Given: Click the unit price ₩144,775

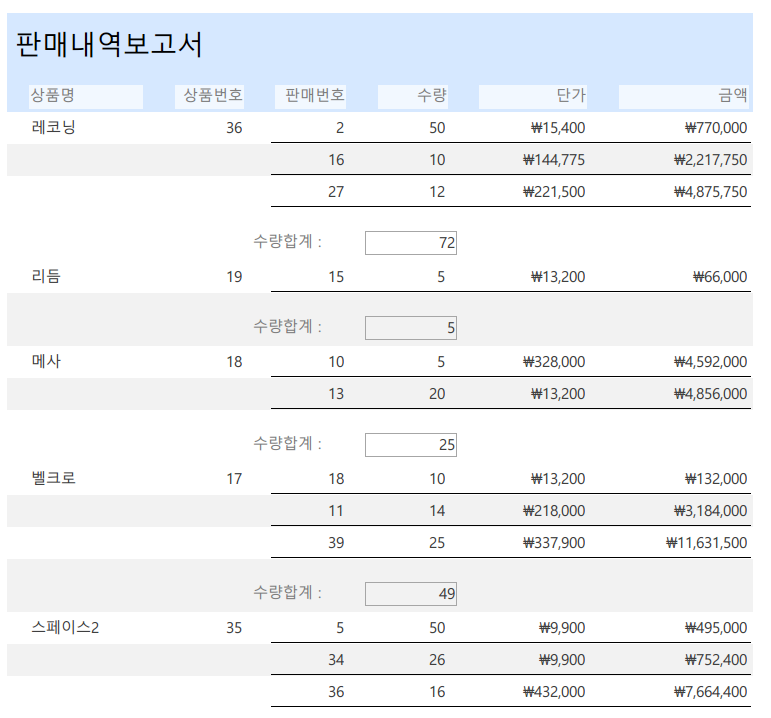Looking at the screenshot, I should 554,160.
